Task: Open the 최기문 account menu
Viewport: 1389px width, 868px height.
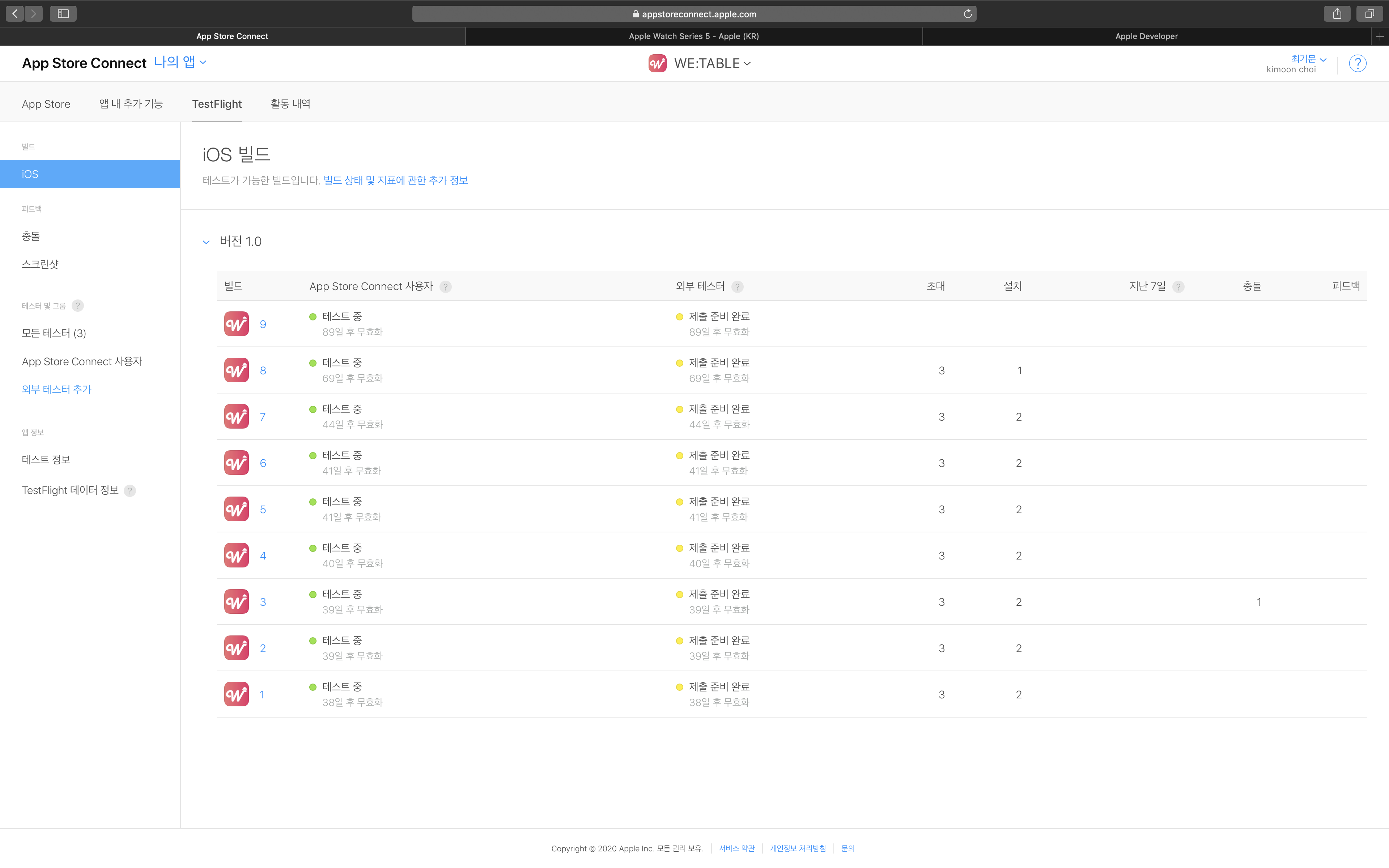Action: tap(1308, 59)
